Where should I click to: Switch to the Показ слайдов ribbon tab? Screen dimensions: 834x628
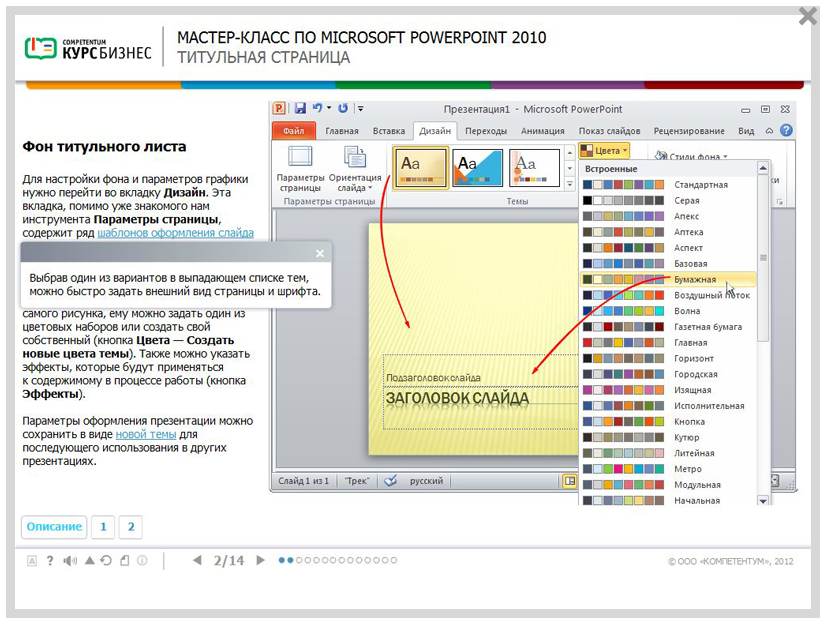click(x=610, y=131)
